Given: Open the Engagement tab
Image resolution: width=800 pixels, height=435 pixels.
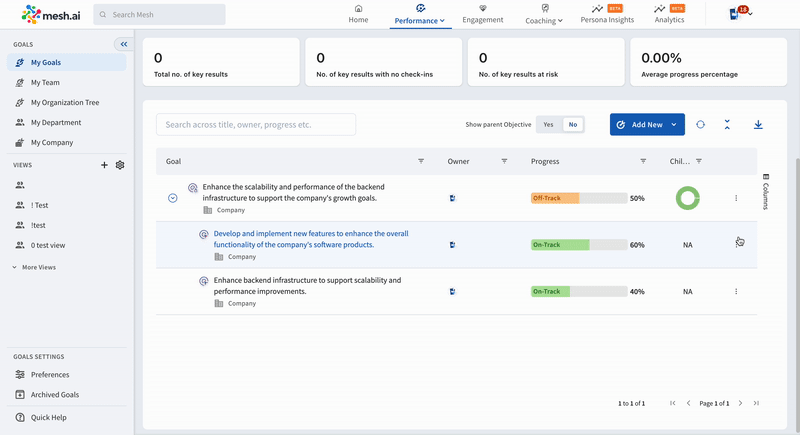Looking at the screenshot, I should pyautogui.click(x=483, y=14).
